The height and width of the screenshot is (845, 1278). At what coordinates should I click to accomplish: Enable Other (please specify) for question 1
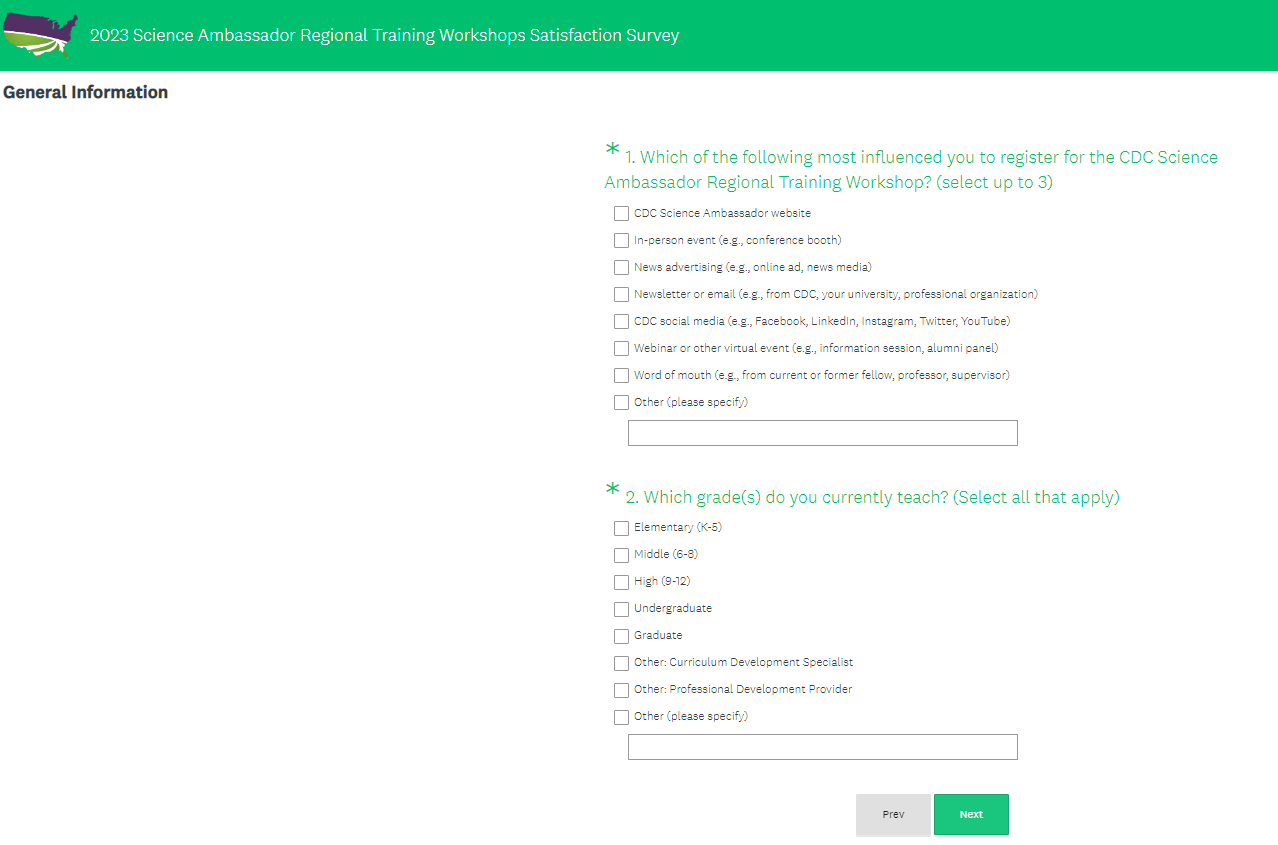point(621,403)
